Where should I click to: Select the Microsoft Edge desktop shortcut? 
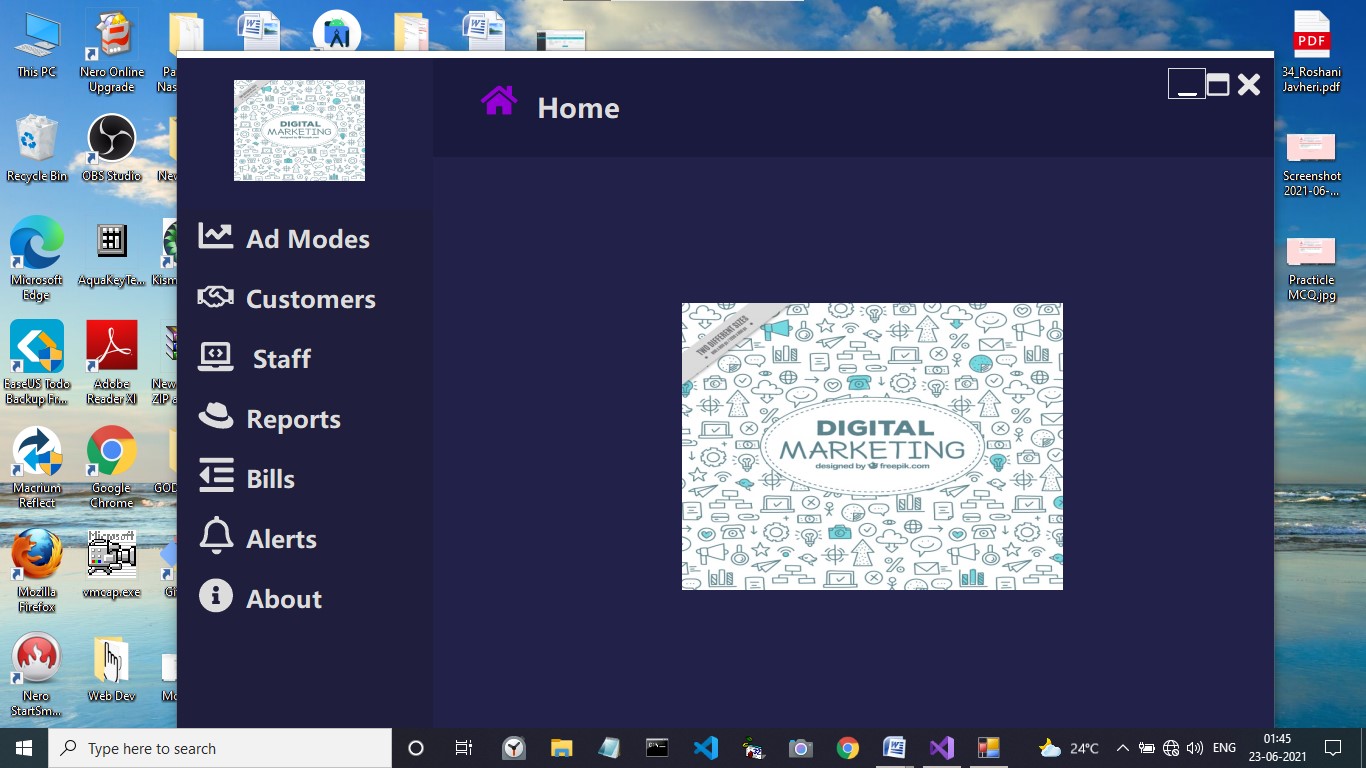click(x=37, y=259)
